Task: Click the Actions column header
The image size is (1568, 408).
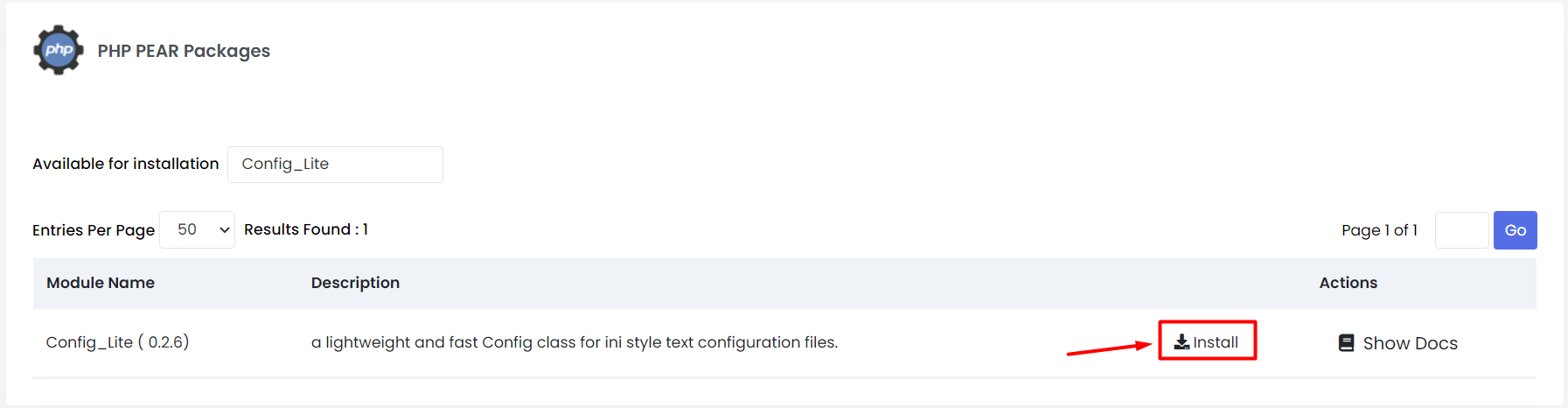Action: (x=1348, y=283)
